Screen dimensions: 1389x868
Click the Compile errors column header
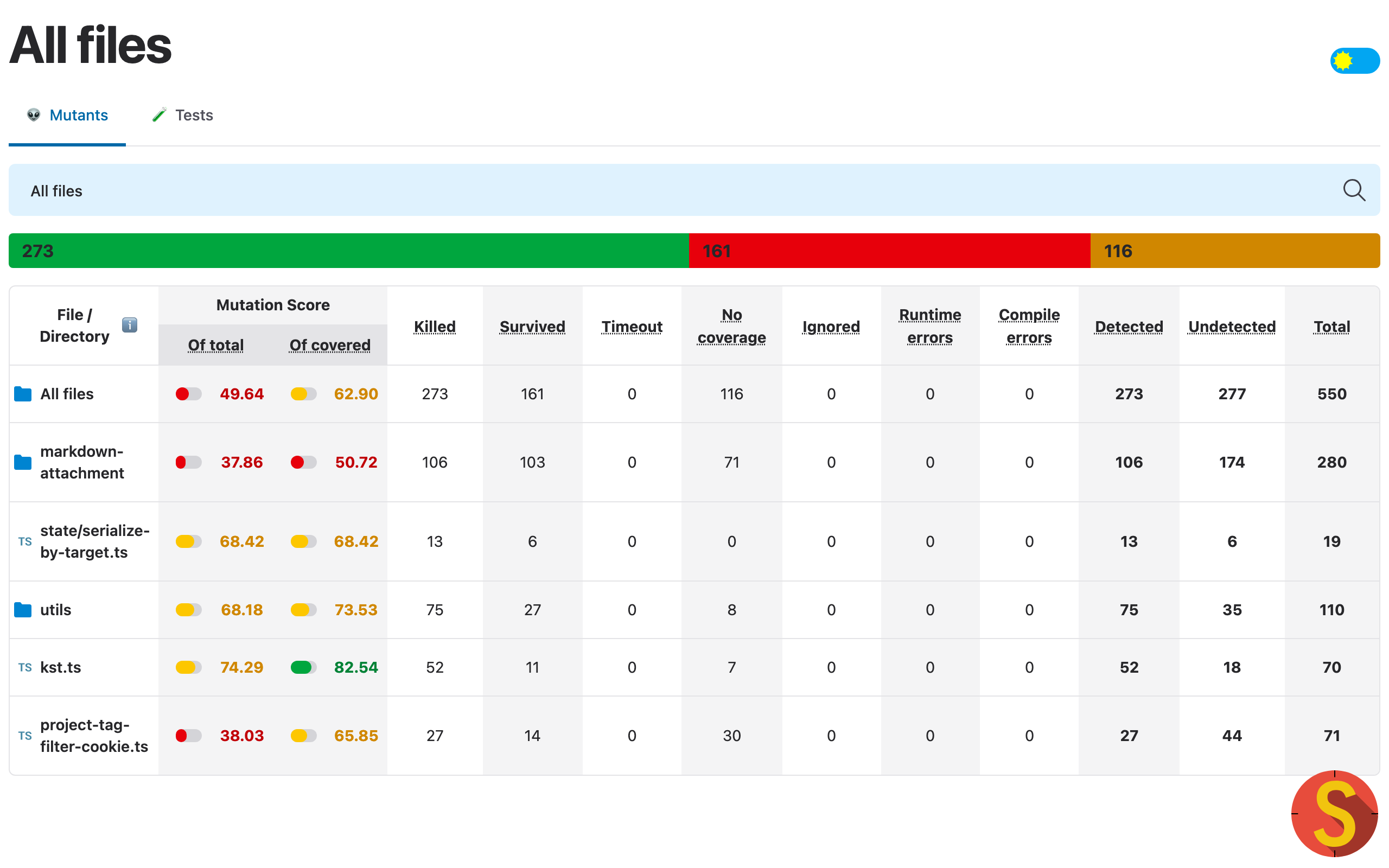pos(1029,326)
